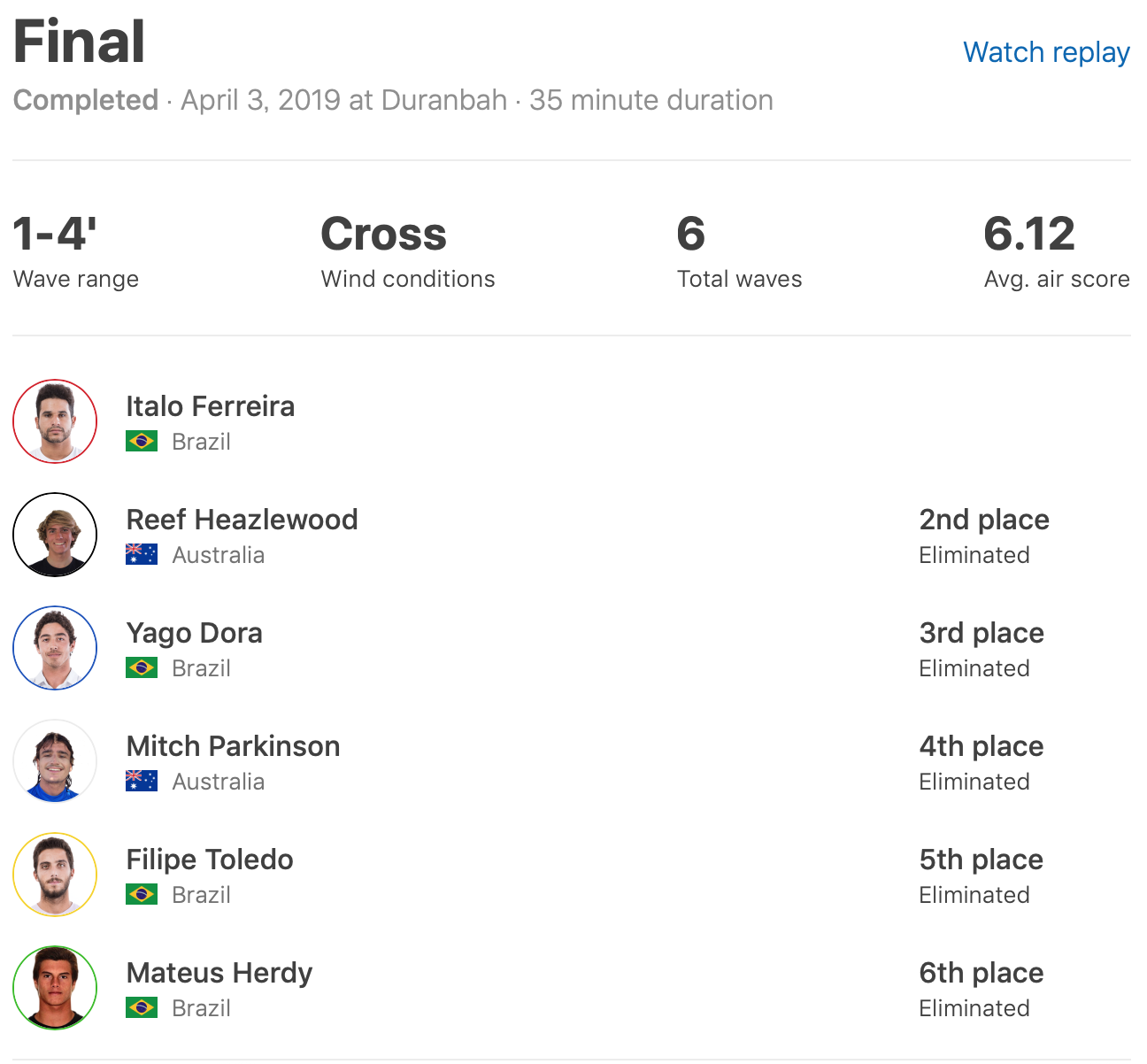
Task: Open Italo Ferreira's profile photo
Action: tap(55, 421)
